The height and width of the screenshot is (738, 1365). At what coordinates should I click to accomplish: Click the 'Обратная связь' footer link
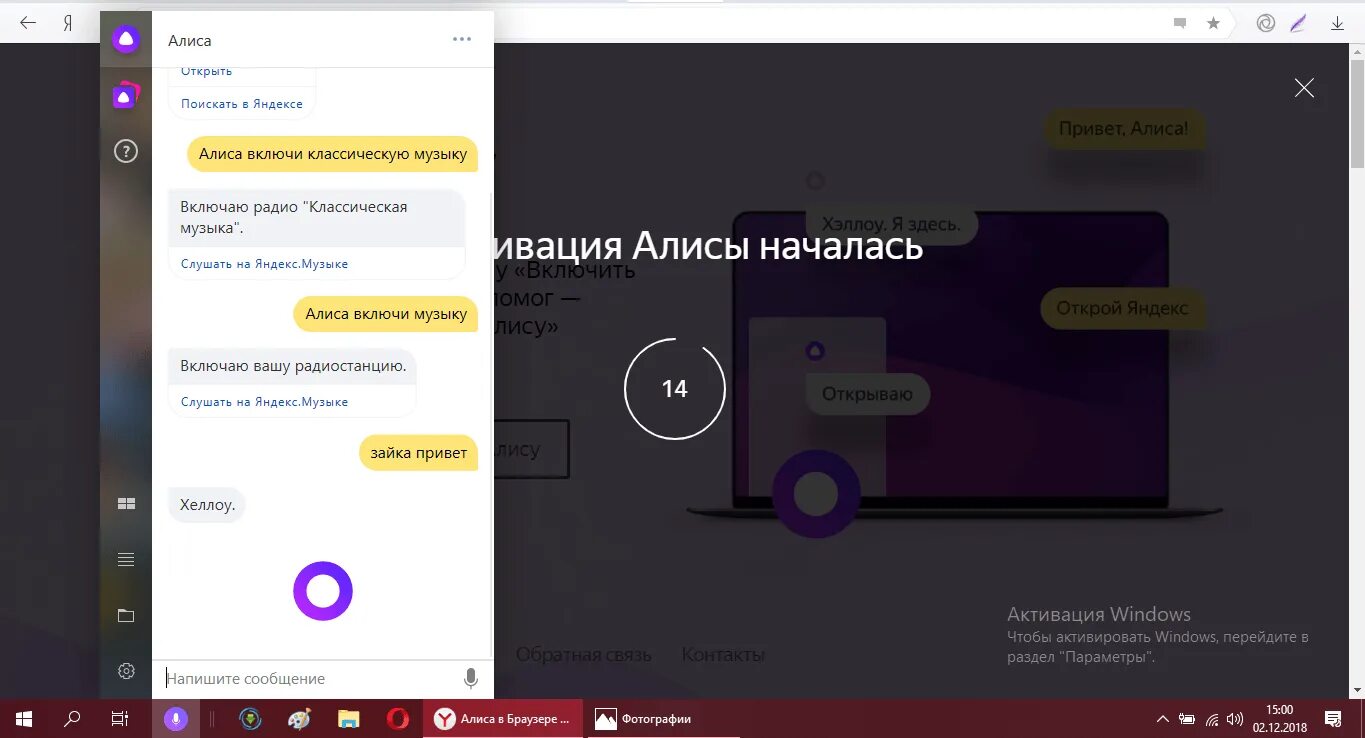tap(583, 655)
